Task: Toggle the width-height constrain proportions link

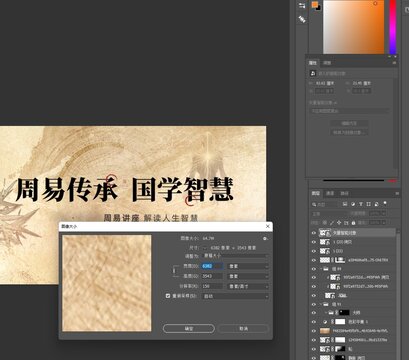Action: 174,271
